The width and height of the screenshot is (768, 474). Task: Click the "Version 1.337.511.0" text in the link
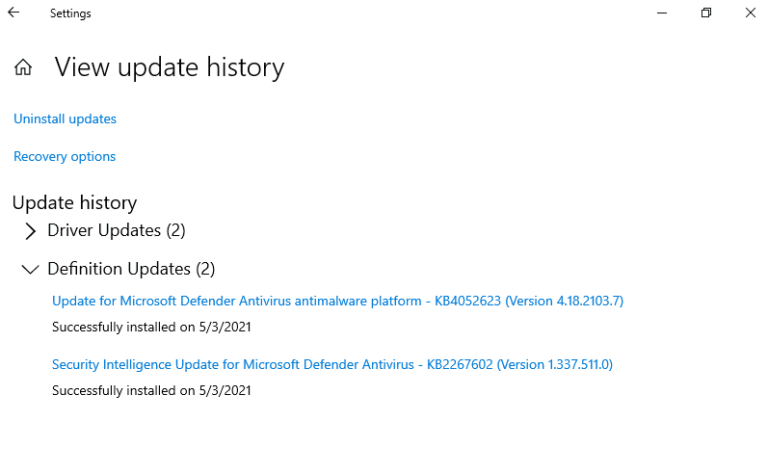tap(554, 365)
